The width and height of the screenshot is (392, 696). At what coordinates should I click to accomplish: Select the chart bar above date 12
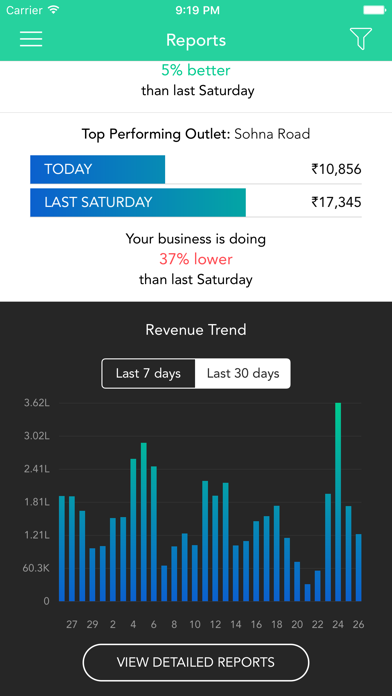215,548
